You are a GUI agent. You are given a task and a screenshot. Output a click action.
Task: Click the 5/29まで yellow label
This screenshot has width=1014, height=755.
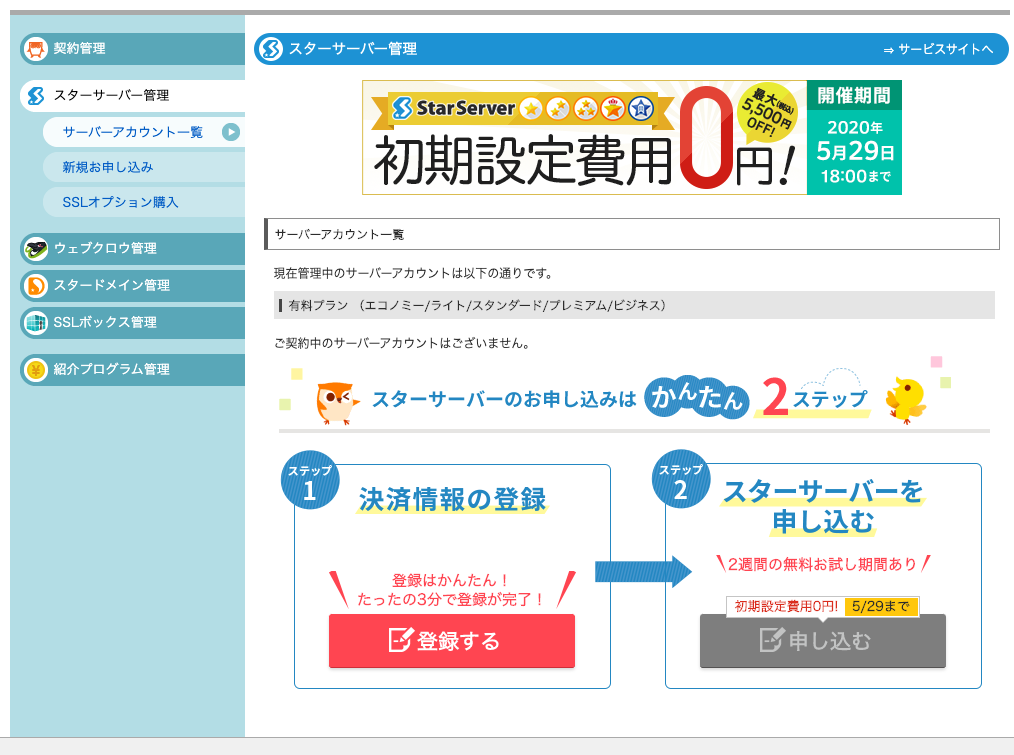[880, 606]
